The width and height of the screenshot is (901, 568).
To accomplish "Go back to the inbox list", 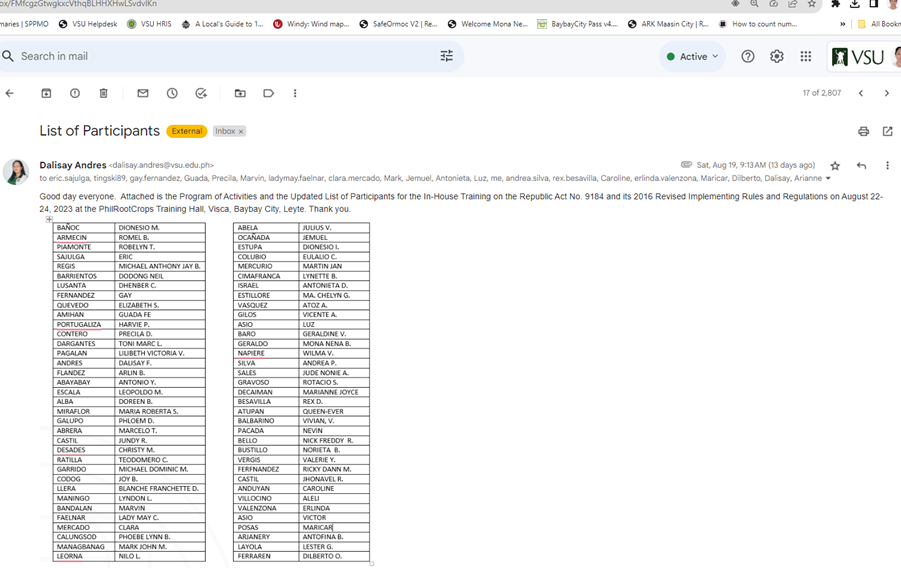I will click(x=10, y=93).
